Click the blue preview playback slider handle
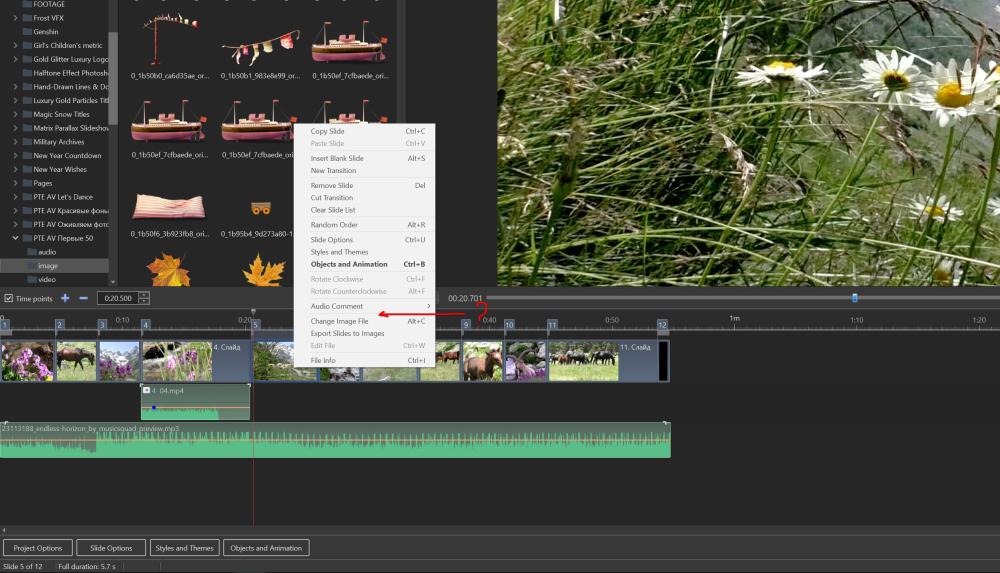 [854, 298]
